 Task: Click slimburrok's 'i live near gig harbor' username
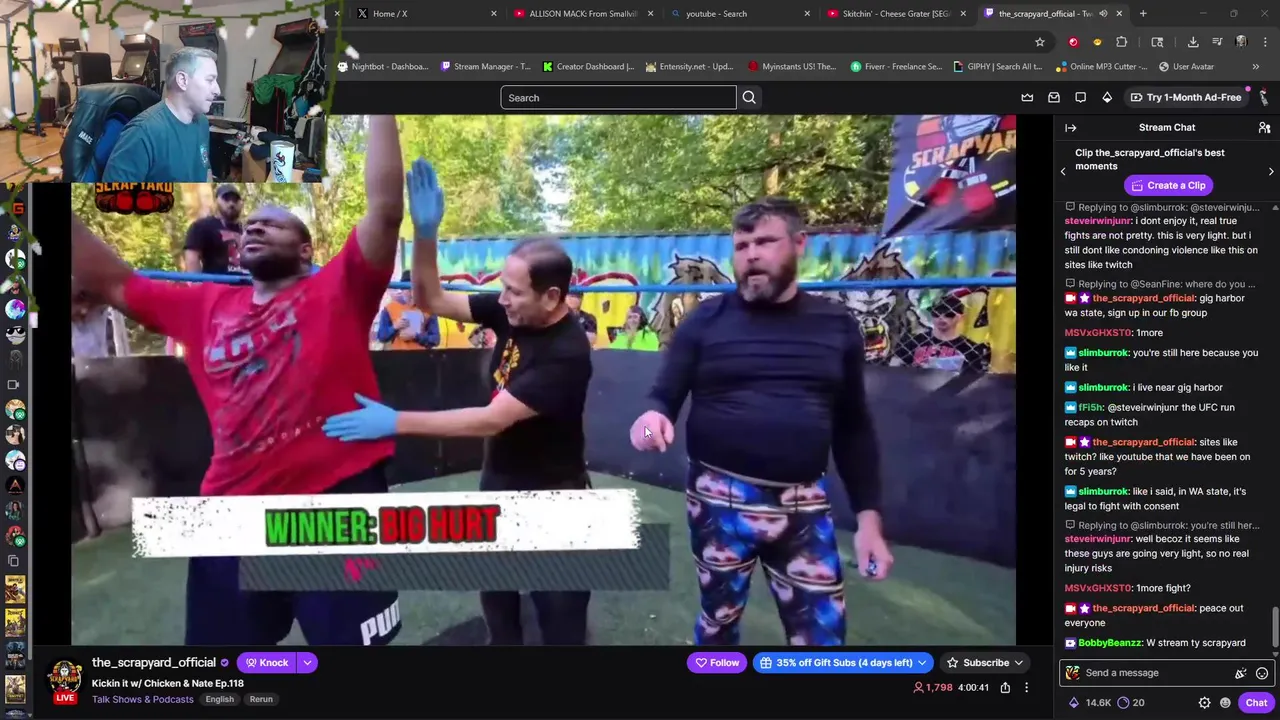point(1103,387)
